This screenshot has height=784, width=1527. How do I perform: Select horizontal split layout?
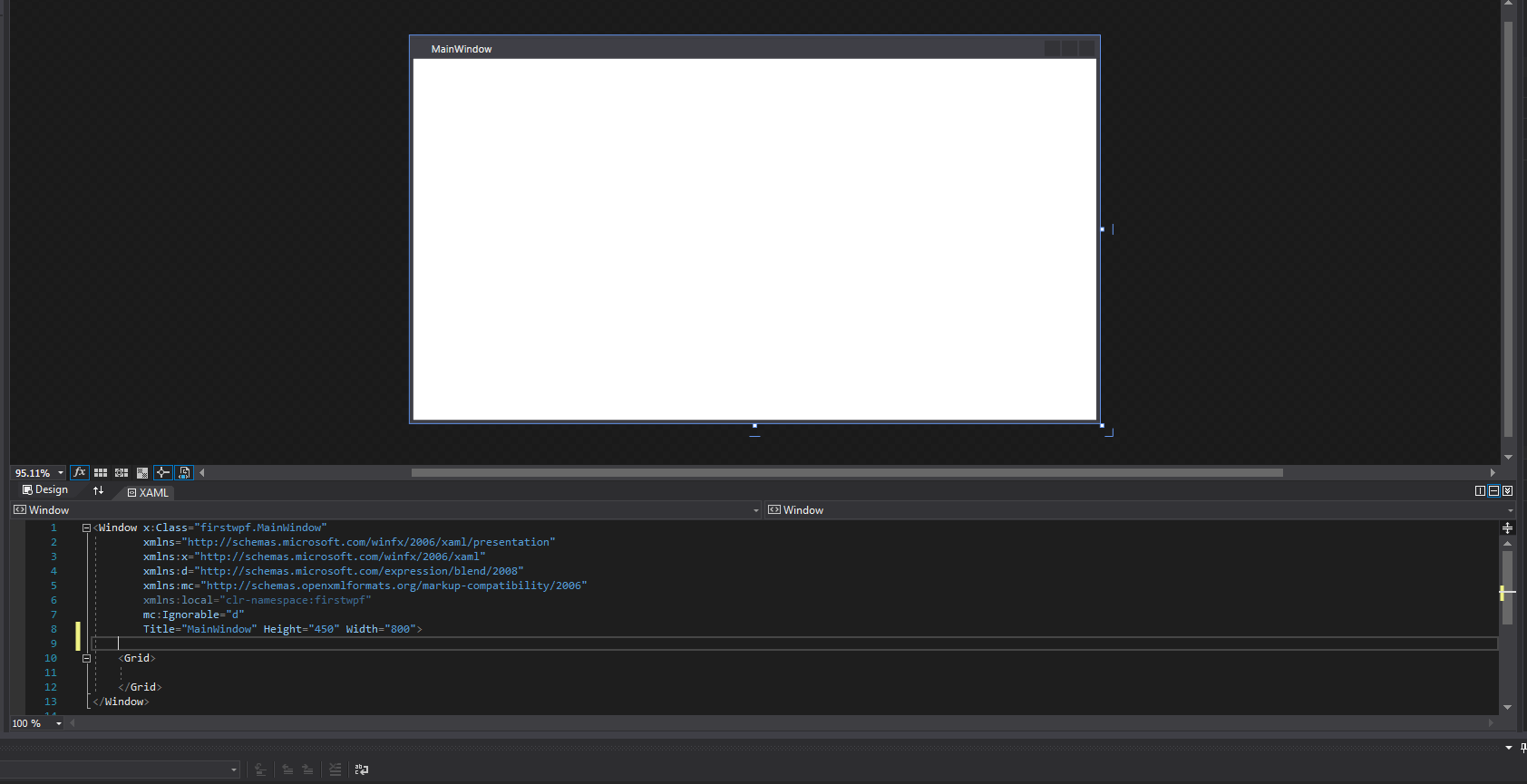coord(1493,490)
